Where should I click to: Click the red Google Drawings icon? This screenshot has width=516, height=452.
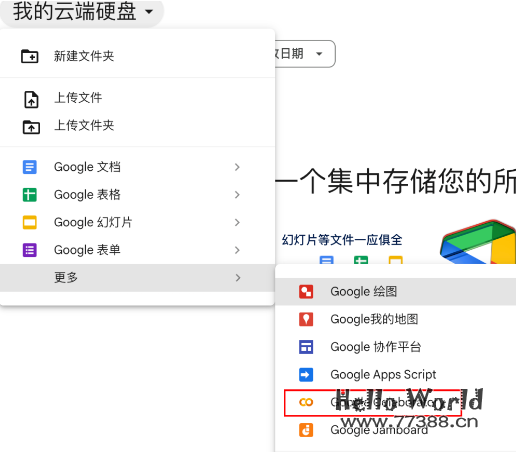pos(306,292)
